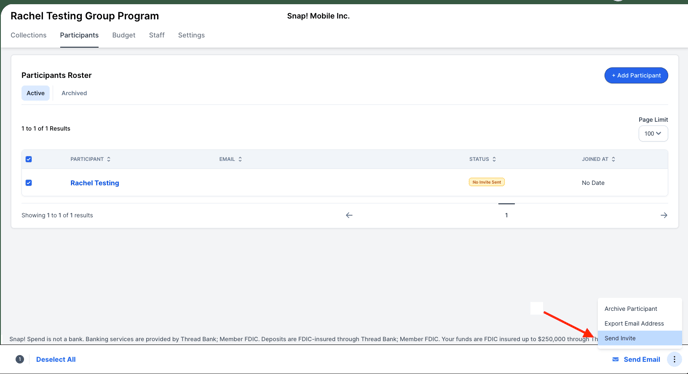The width and height of the screenshot is (688, 374).
Task: Switch to the Budget tab
Action: coord(124,35)
